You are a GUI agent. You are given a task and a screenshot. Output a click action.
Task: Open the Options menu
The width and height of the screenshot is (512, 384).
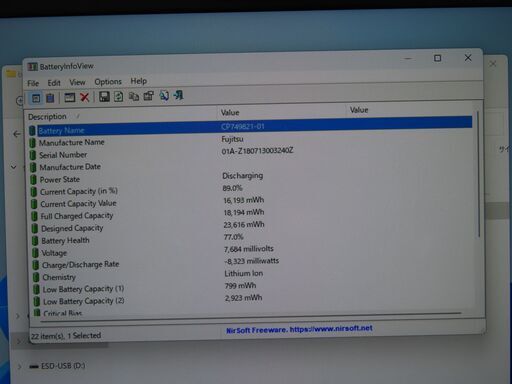point(108,82)
